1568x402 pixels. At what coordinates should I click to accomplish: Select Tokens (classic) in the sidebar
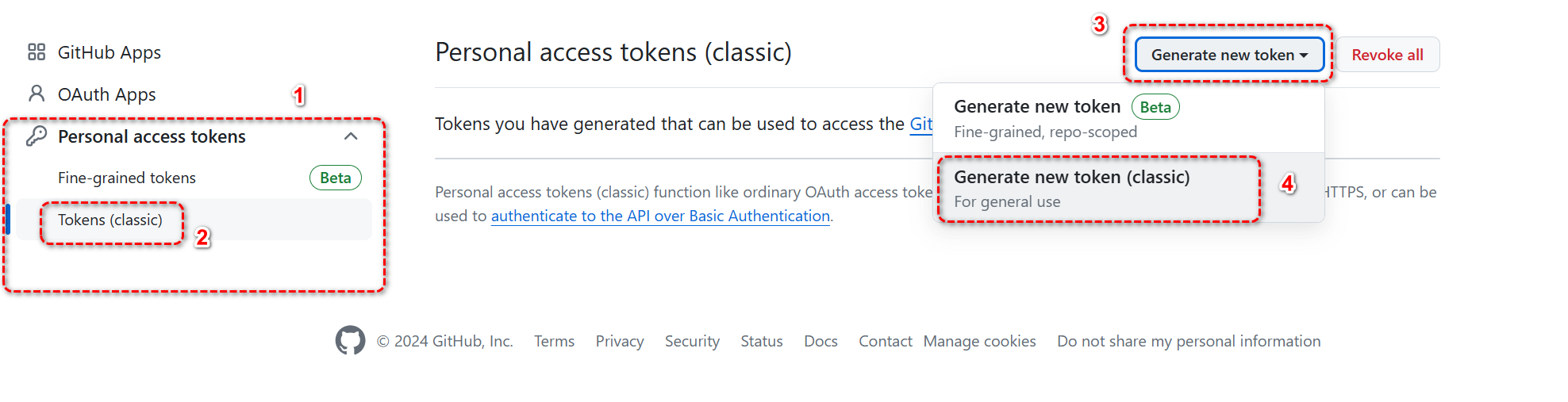[x=110, y=220]
